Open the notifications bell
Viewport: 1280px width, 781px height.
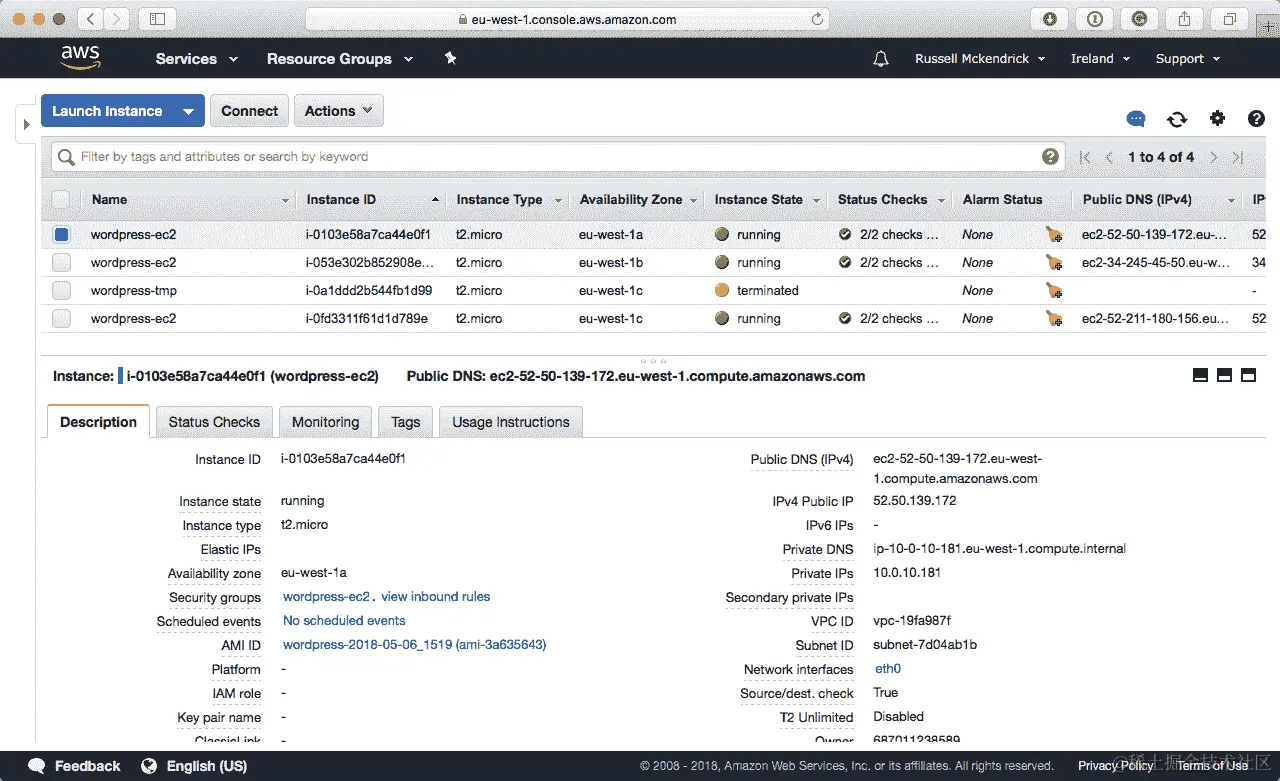[x=881, y=59]
